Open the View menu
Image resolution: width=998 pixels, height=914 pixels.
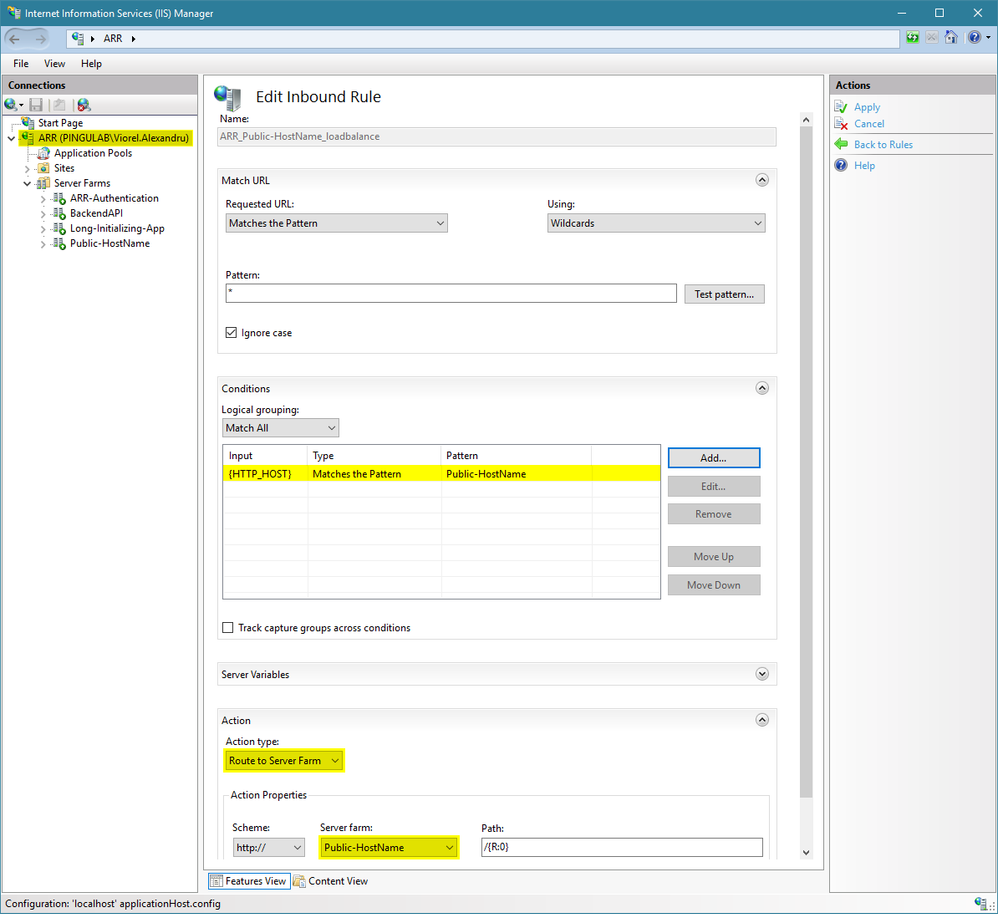pyautogui.click(x=55, y=64)
